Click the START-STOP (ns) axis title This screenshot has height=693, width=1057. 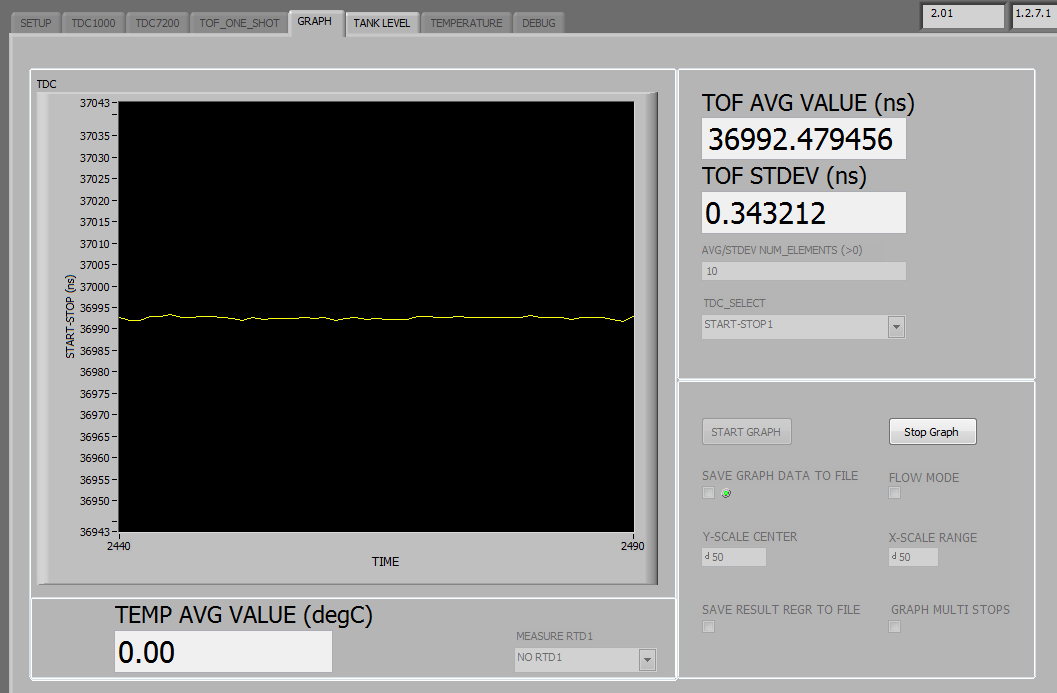pyautogui.click(x=70, y=316)
